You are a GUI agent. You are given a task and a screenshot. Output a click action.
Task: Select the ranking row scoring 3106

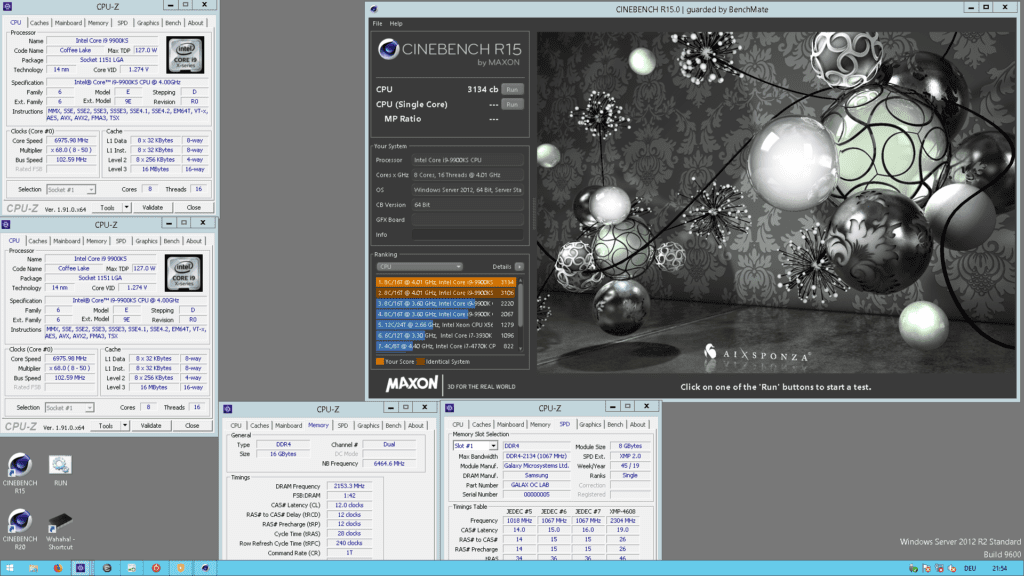[446, 293]
